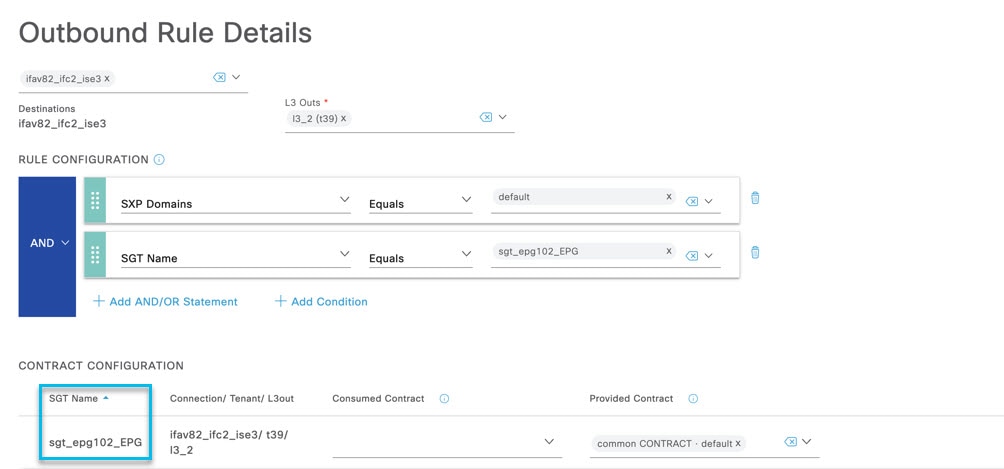
Task: Clear the ifav82_ifc2_ise3 connection field
Action: point(219,77)
